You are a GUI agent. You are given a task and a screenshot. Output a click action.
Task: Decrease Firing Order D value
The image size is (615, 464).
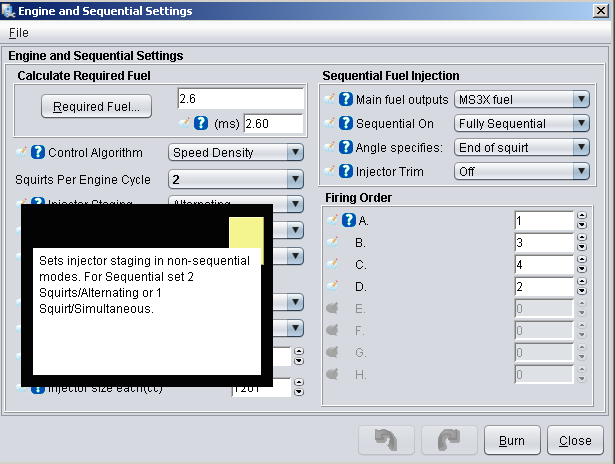pyautogui.click(x=582, y=291)
